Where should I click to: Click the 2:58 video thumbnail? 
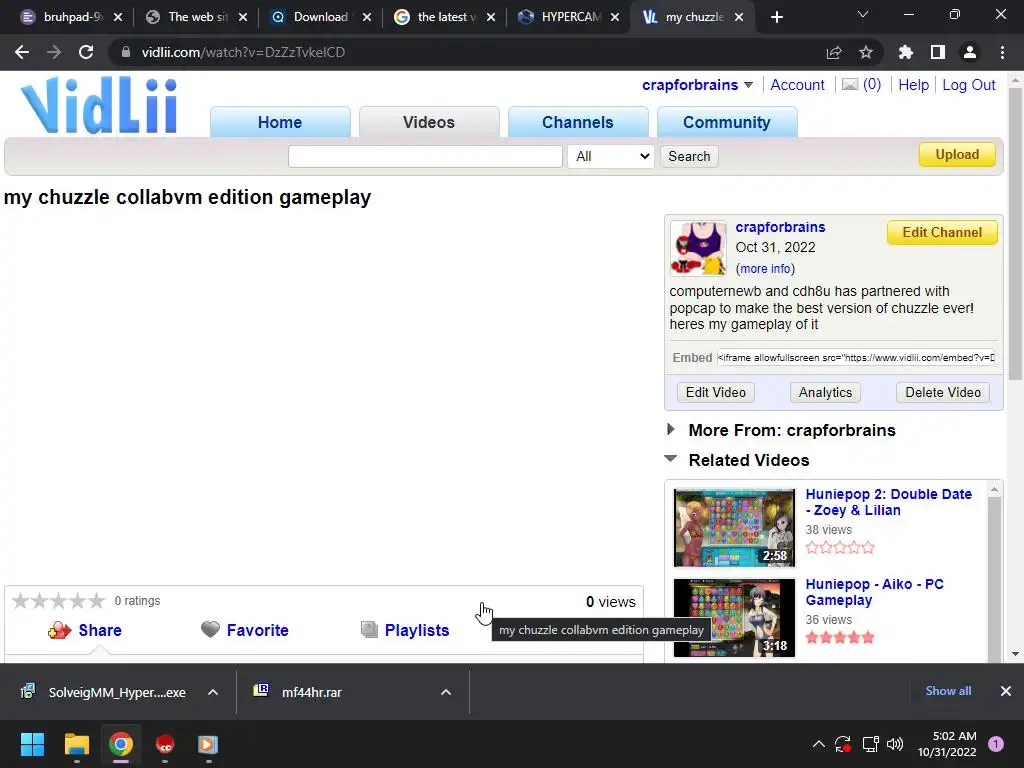(735, 528)
